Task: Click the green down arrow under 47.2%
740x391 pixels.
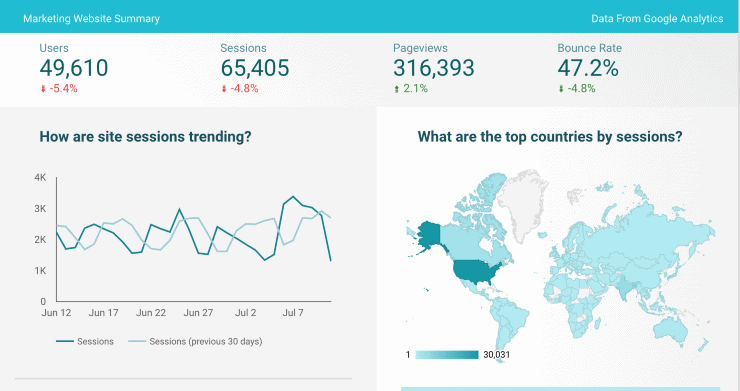Action: click(561, 89)
